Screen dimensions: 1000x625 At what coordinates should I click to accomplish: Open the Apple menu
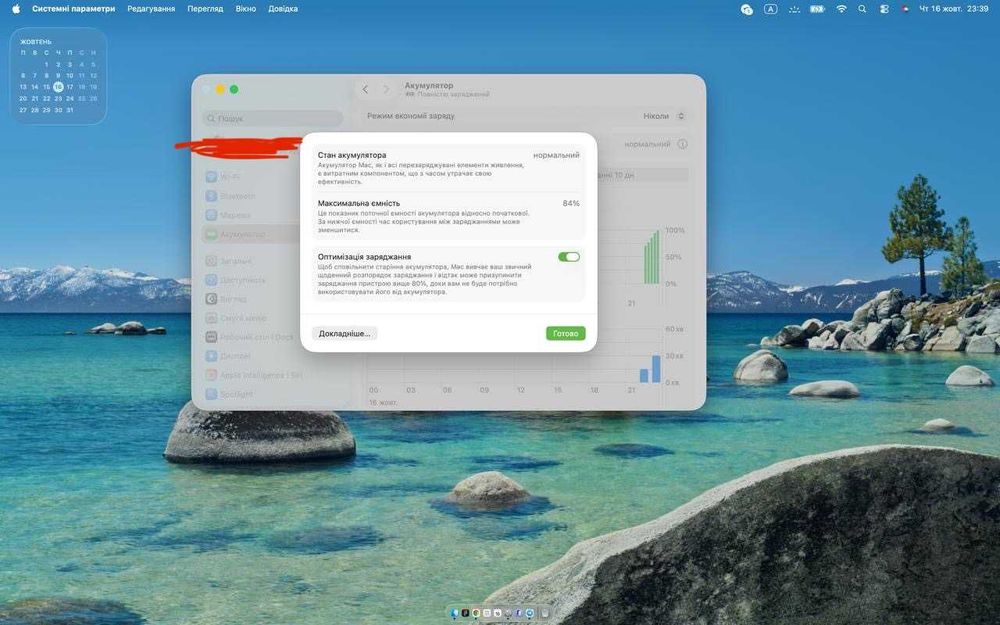(x=16, y=9)
